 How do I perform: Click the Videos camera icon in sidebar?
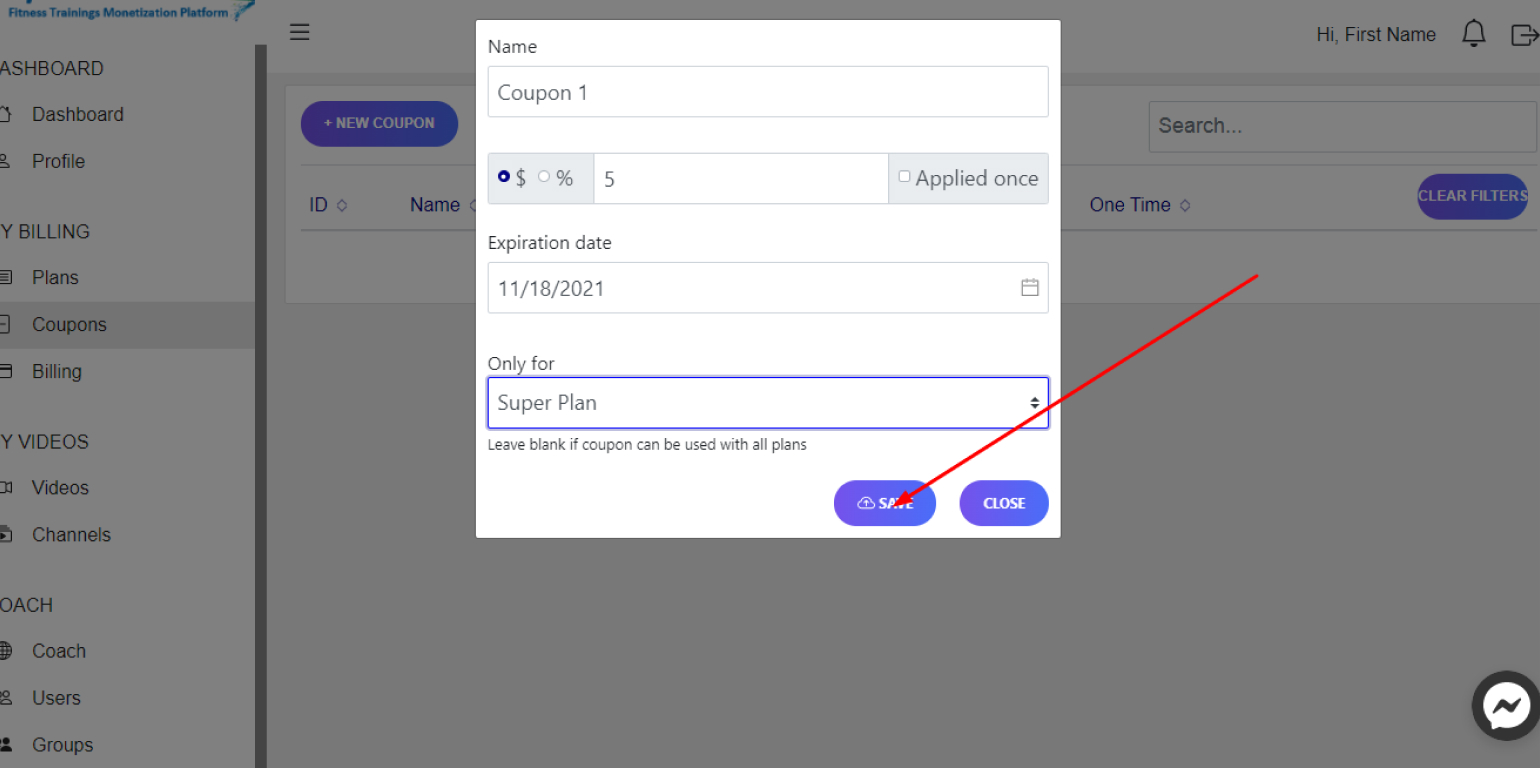point(5,488)
